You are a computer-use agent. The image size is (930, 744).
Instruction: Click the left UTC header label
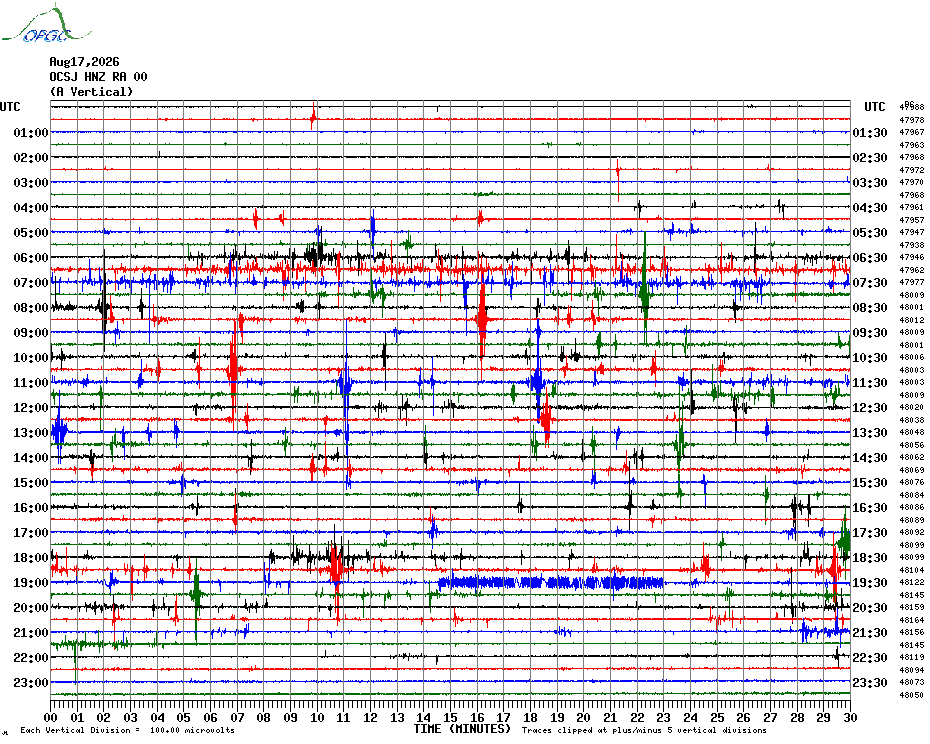10,107
